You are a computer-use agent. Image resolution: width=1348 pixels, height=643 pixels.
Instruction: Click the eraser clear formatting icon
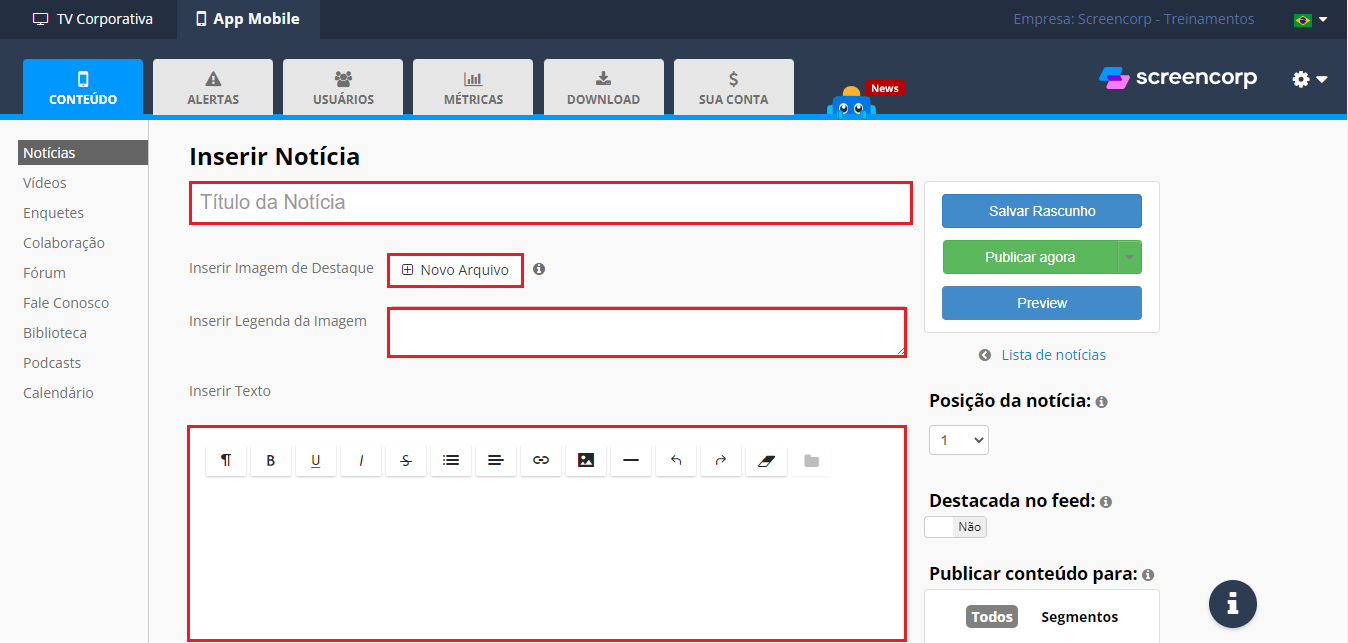click(x=766, y=460)
